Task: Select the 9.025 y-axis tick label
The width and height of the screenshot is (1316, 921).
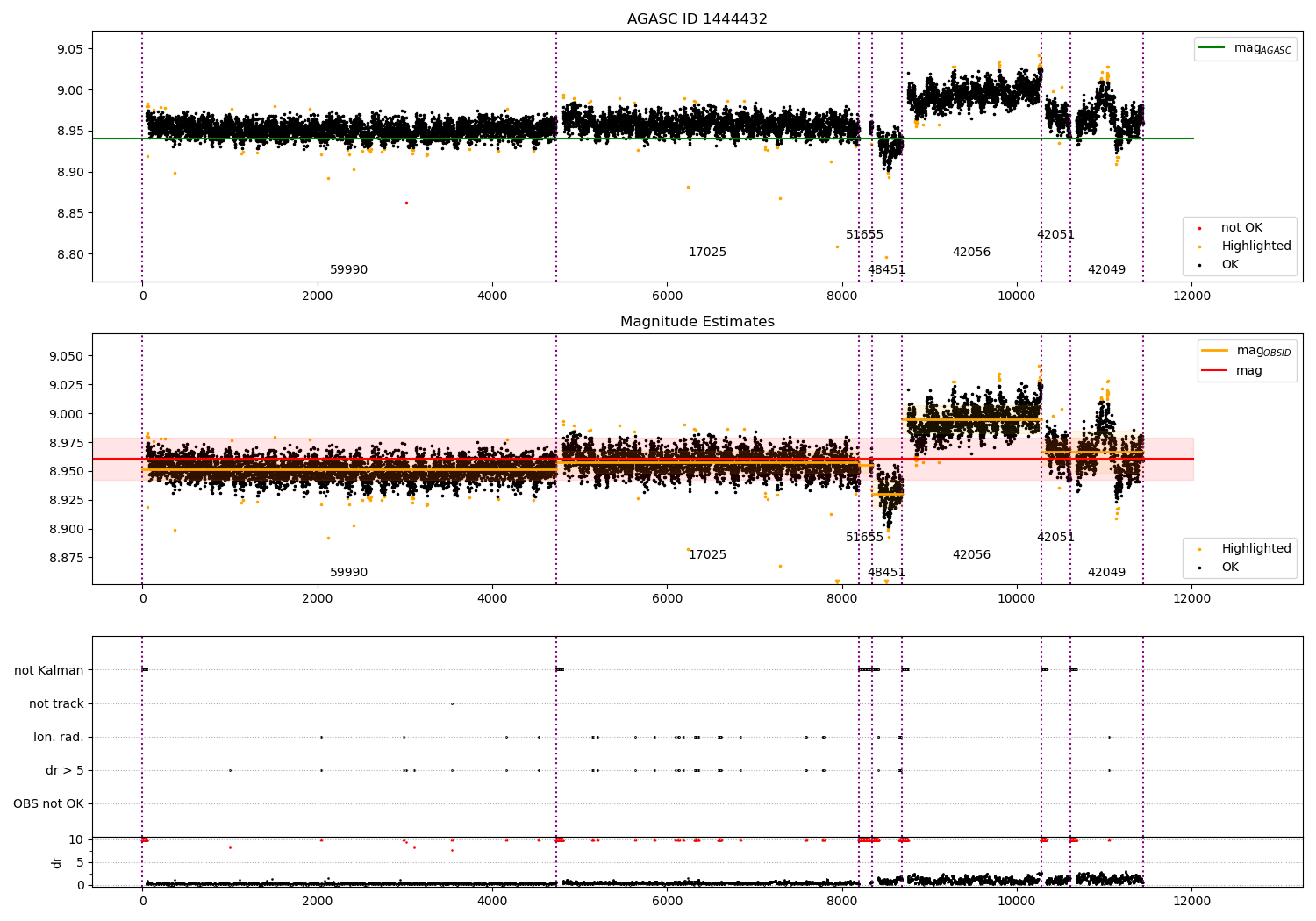Action: 68,385
